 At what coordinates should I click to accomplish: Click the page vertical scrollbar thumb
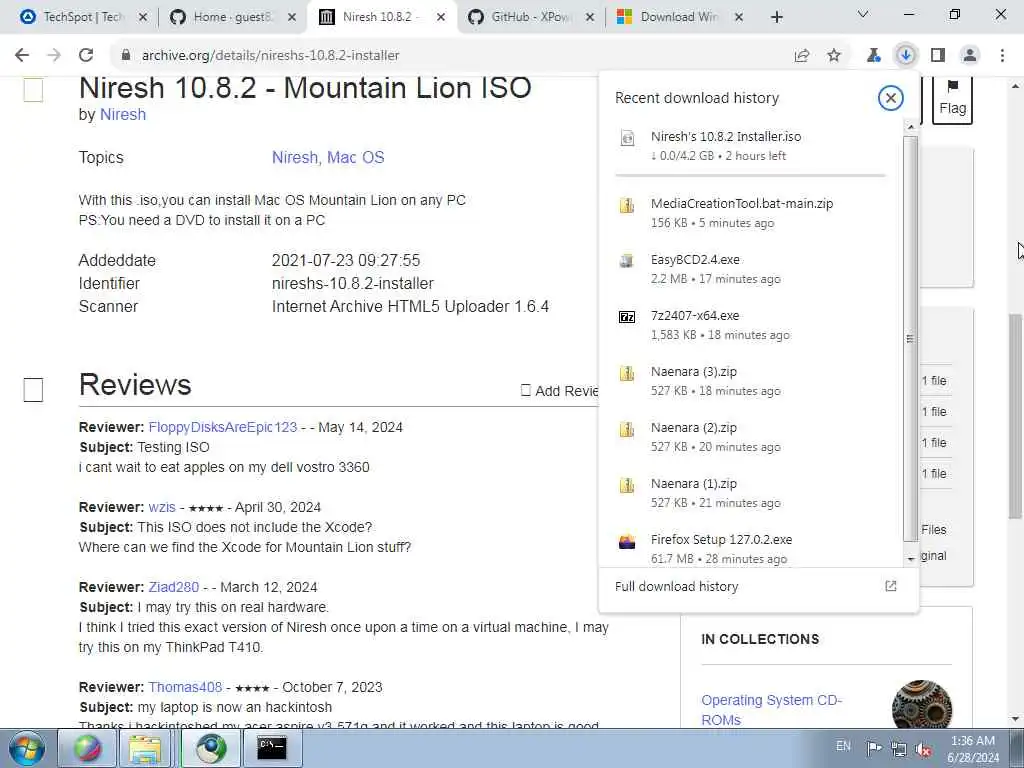coord(1016,416)
